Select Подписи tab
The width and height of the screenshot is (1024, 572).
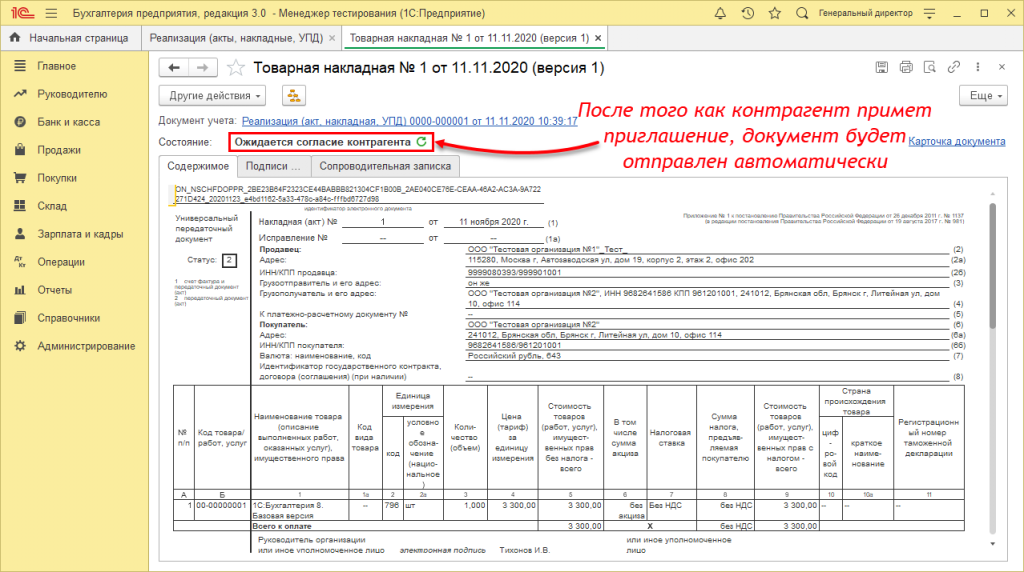(273, 166)
